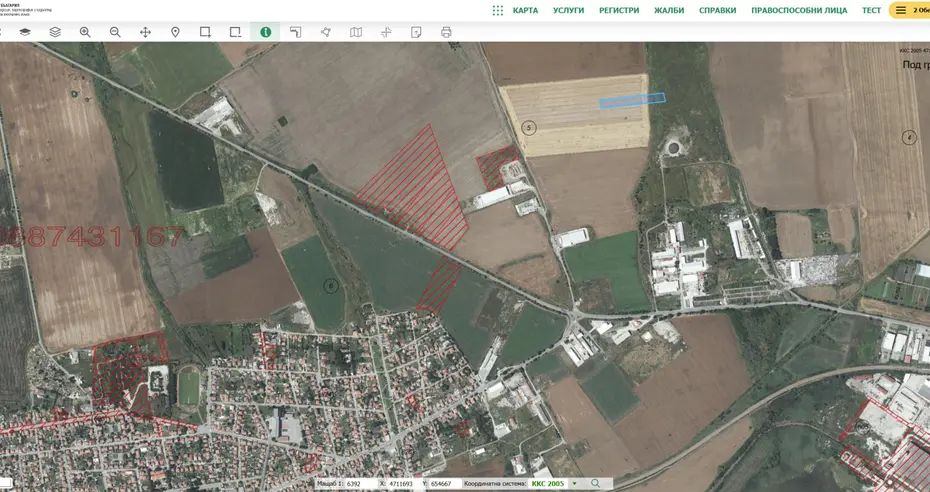Open the solid basemap layers icon
930x492 pixels.
[25, 32]
